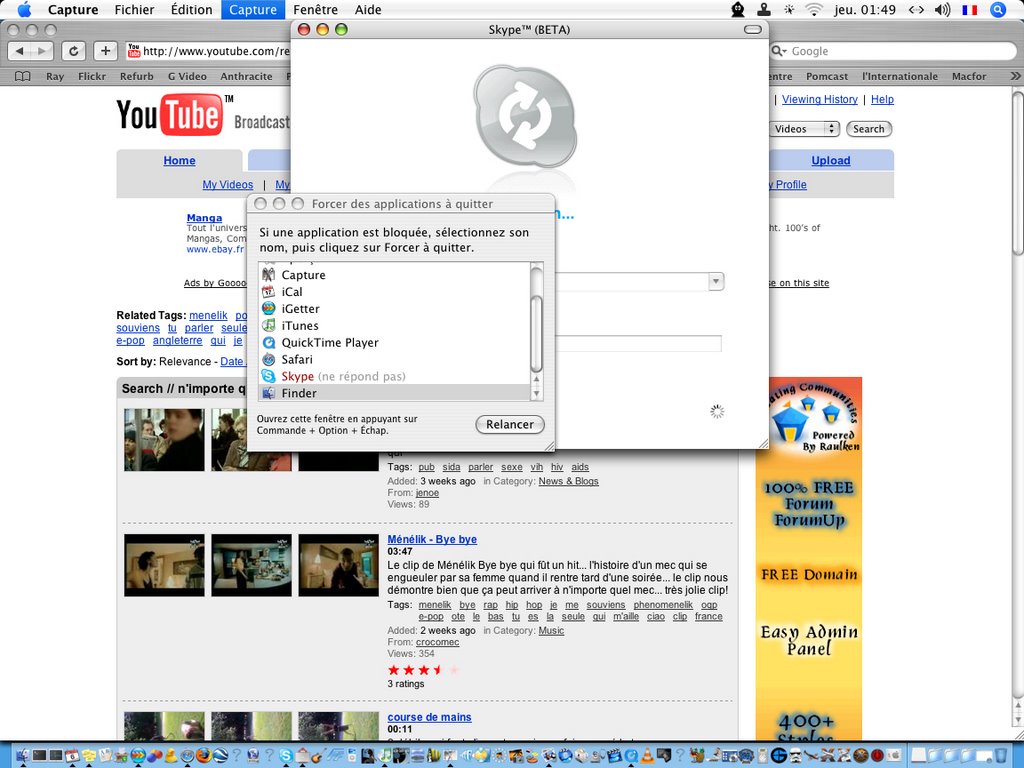Select Finder in the Force Quit list
This screenshot has width=1024, height=768.
point(395,393)
